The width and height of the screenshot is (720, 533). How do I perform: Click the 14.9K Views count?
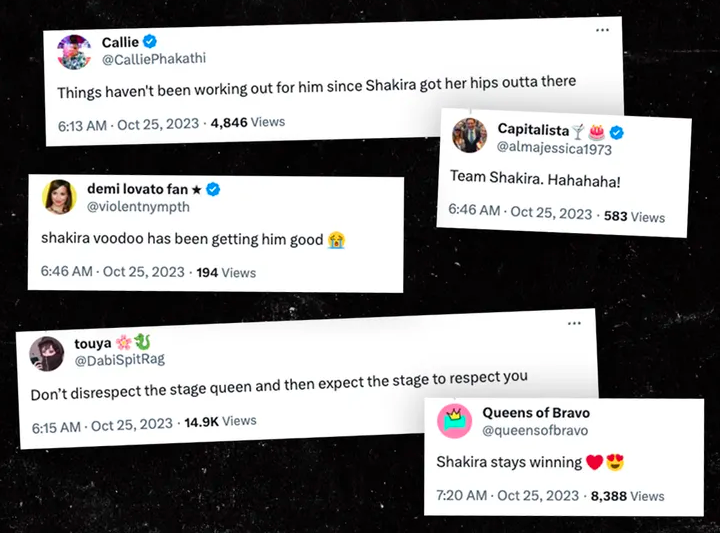click(220, 421)
